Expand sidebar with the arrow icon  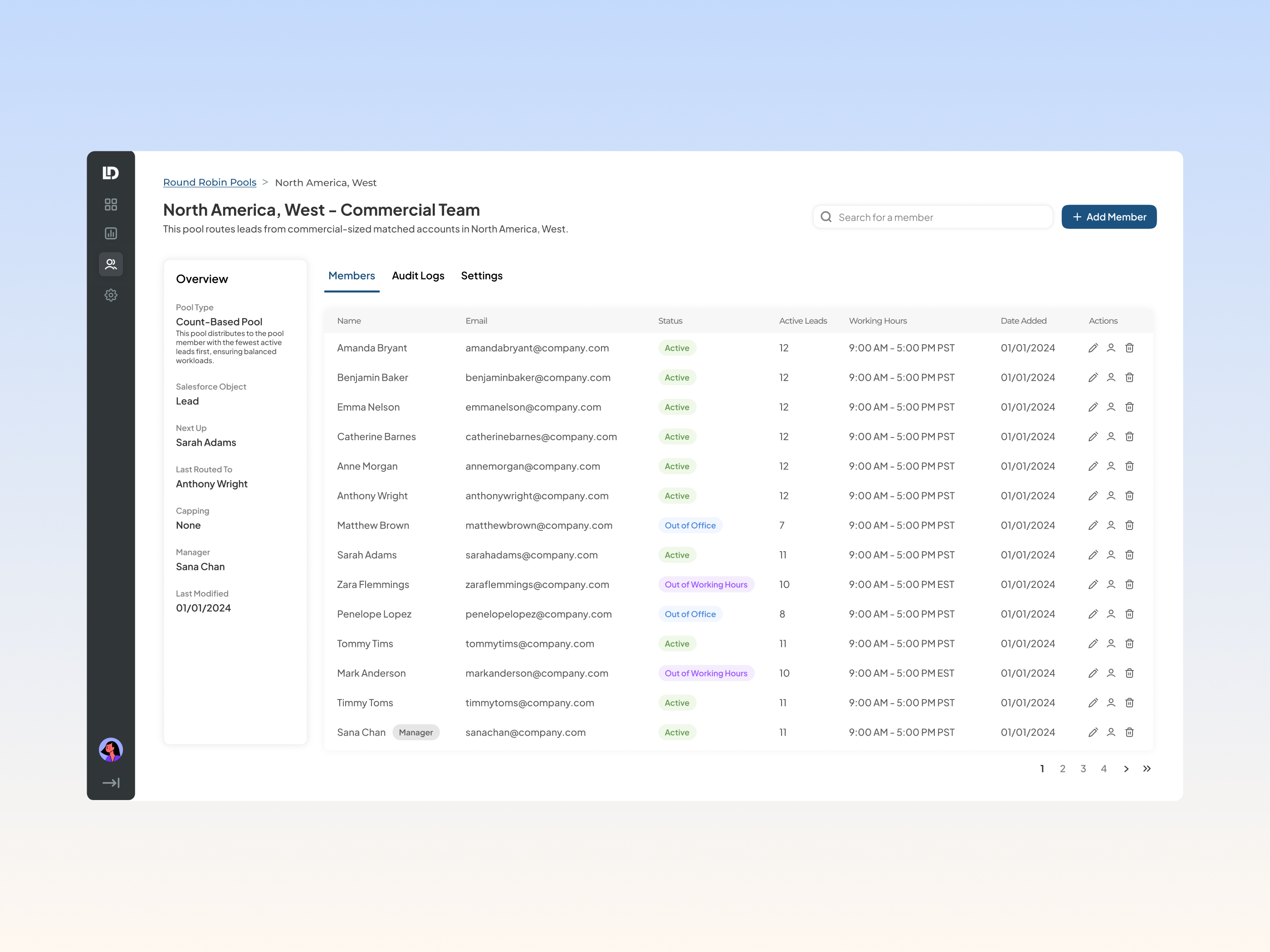(x=111, y=783)
